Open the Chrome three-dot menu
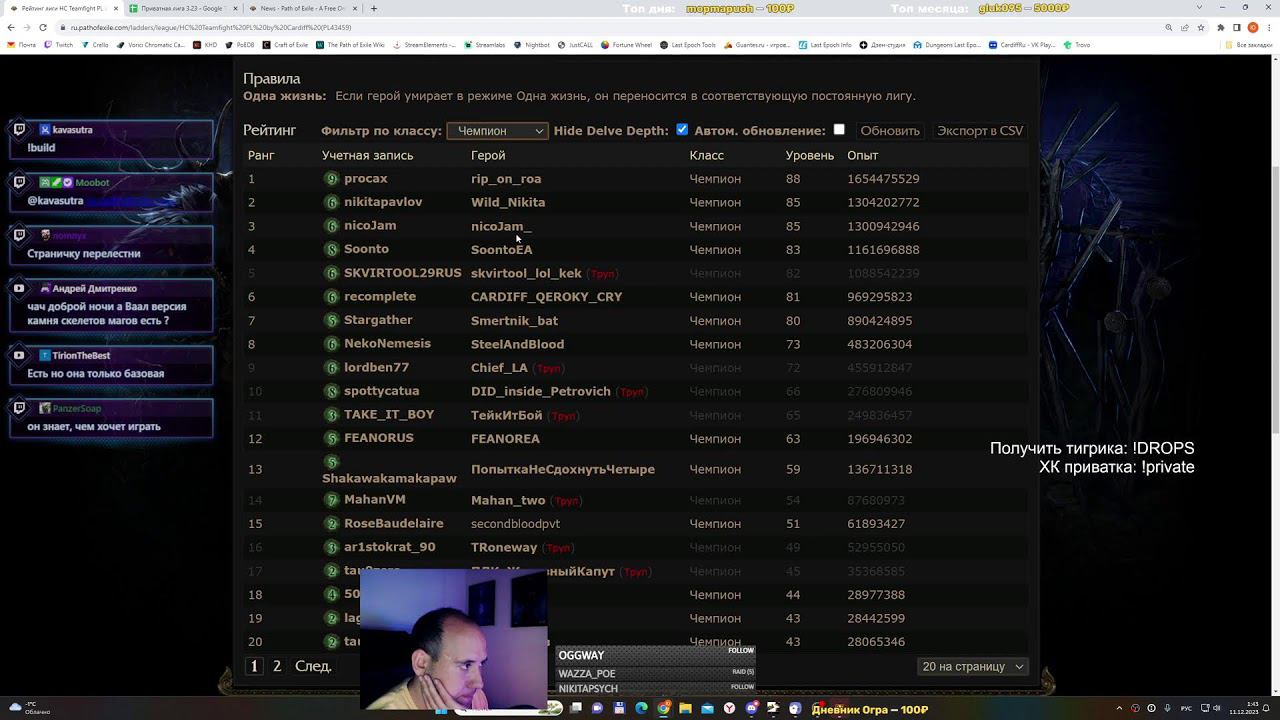Screen dimensions: 1280x720 click(x=1269, y=27)
